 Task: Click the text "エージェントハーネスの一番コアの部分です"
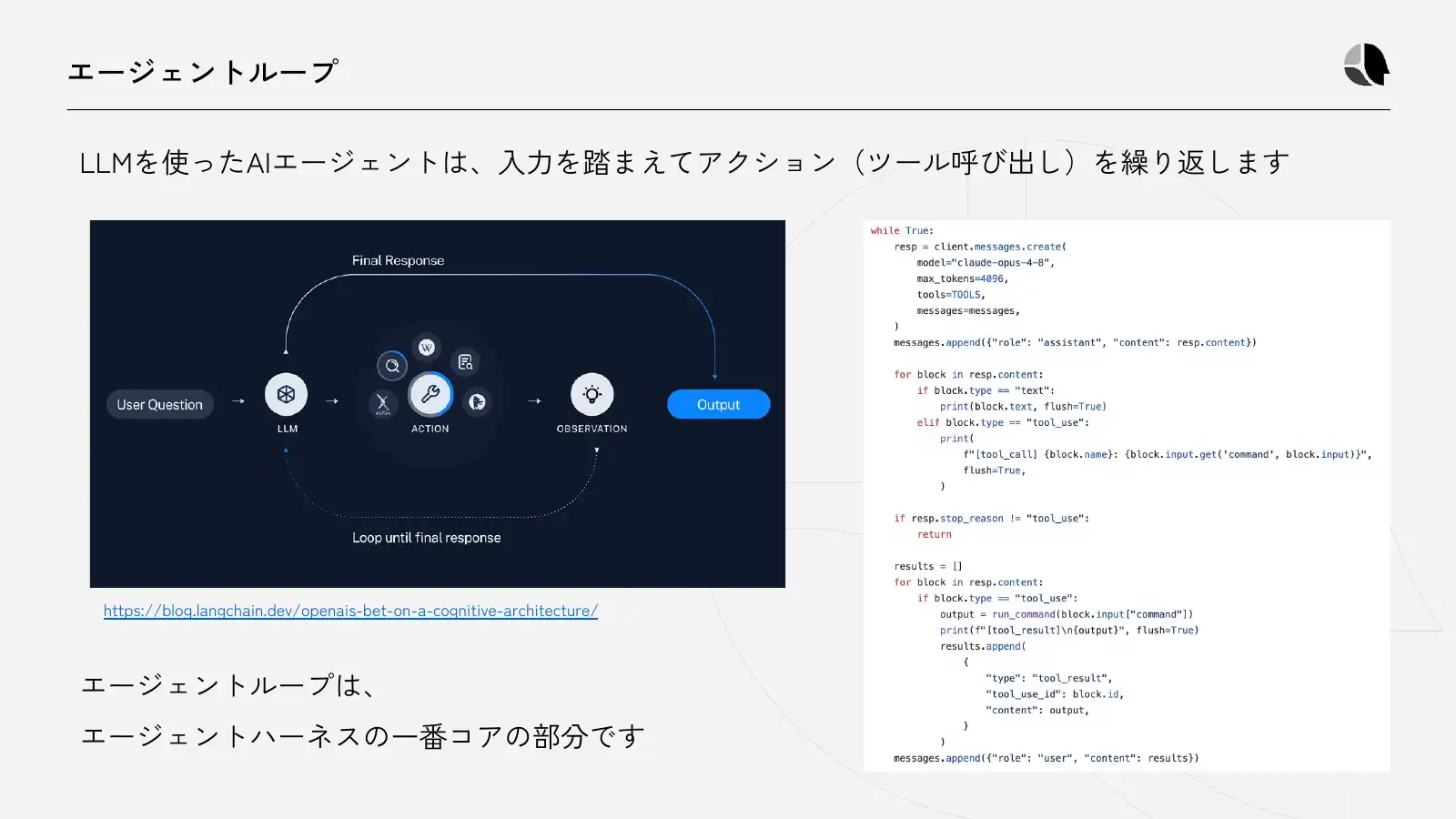[x=363, y=735]
